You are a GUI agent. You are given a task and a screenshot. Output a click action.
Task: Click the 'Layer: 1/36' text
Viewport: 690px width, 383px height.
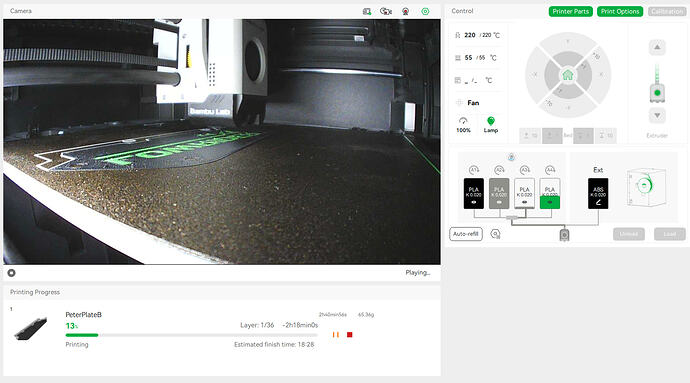click(257, 325)
